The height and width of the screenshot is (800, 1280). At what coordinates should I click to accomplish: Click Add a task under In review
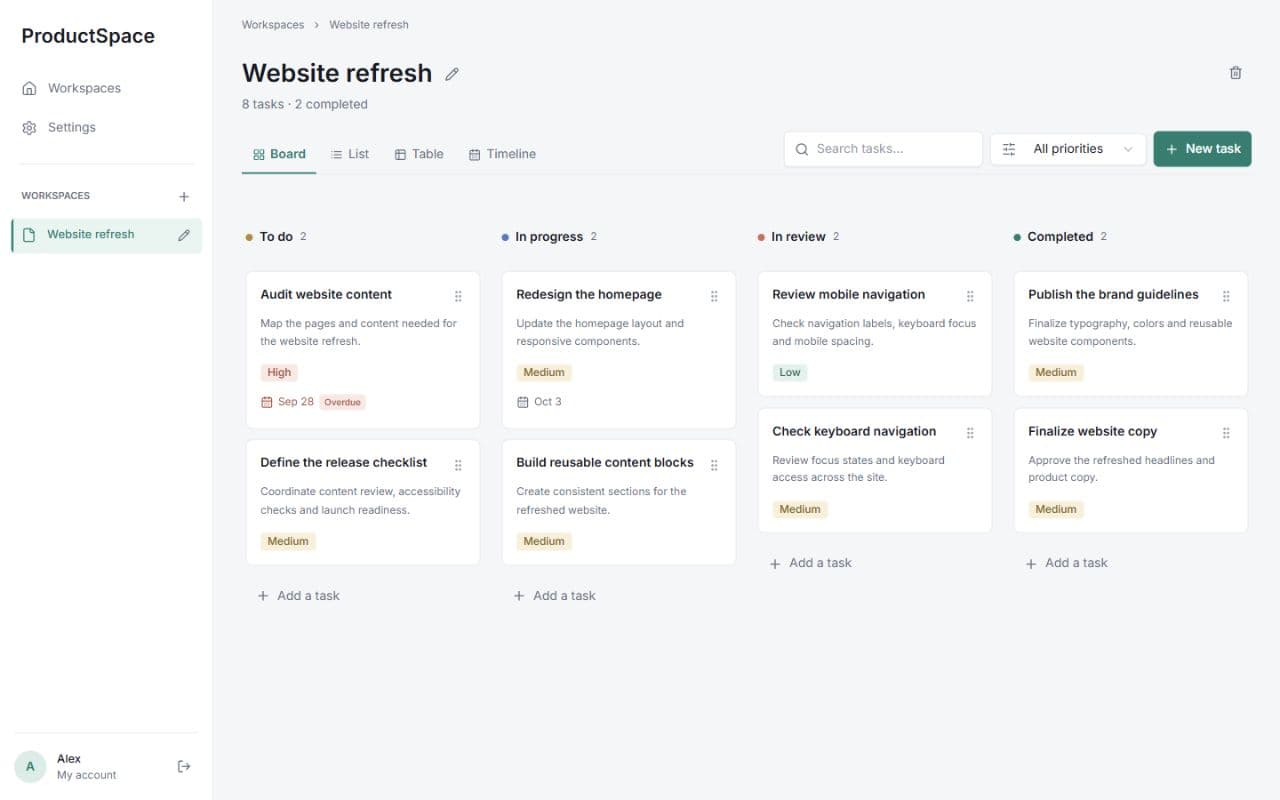[x=811, y=563]
